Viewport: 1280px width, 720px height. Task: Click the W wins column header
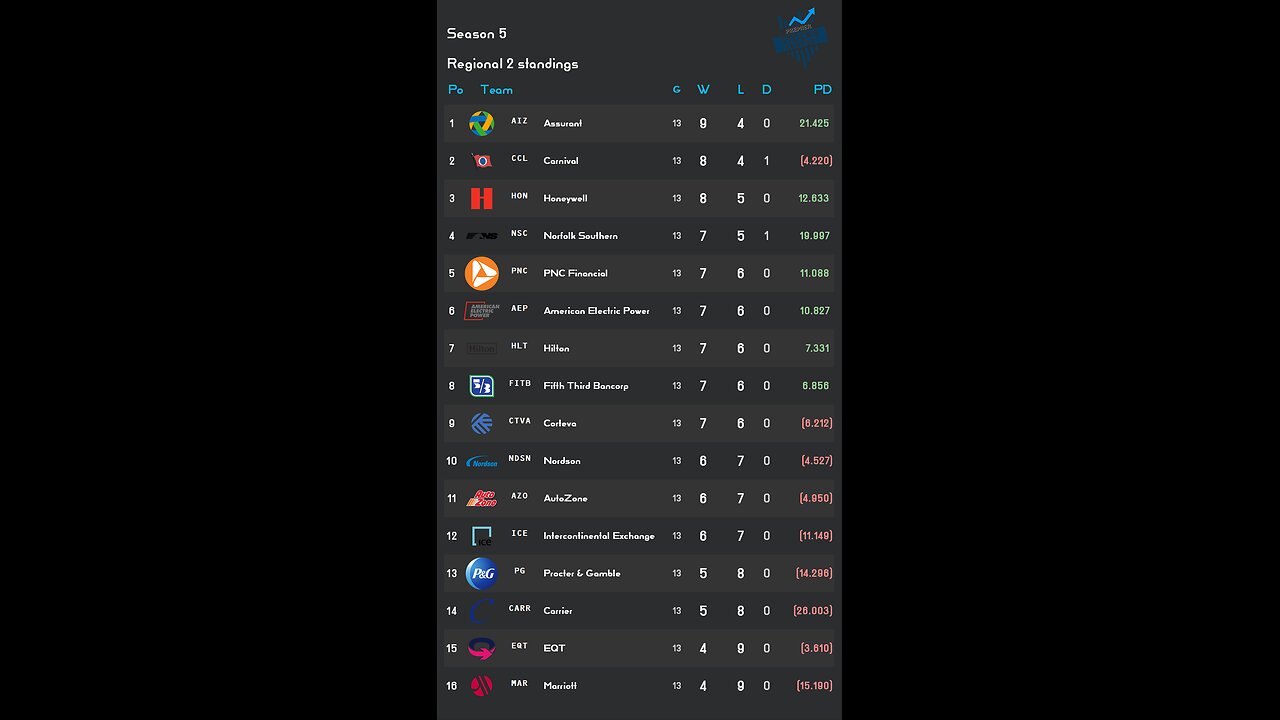pyautogui.click(x=703, y=90)
